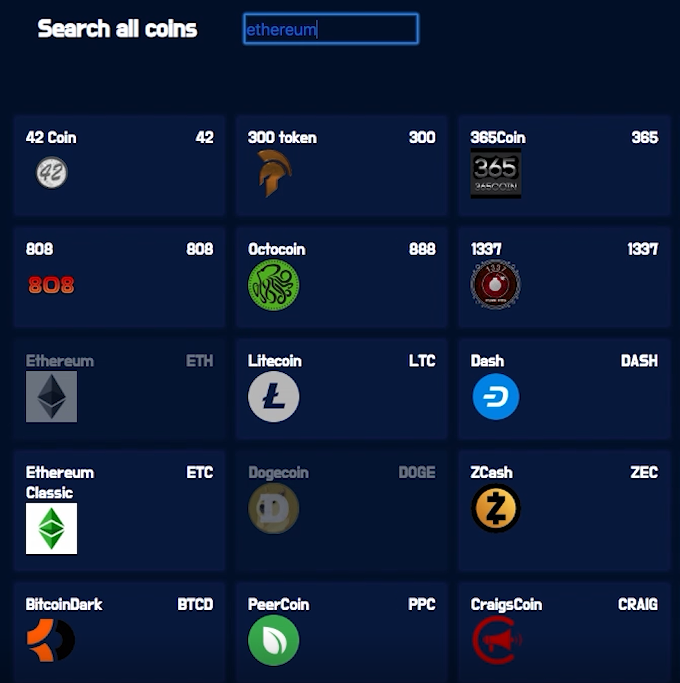Select the Litecoin silver L icon
680x683 pixels.
tap(273, 397)
